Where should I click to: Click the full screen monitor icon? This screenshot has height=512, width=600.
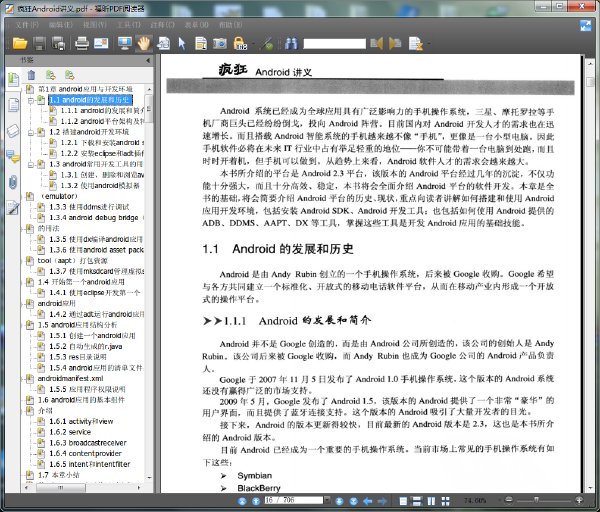tap(125, 43)
